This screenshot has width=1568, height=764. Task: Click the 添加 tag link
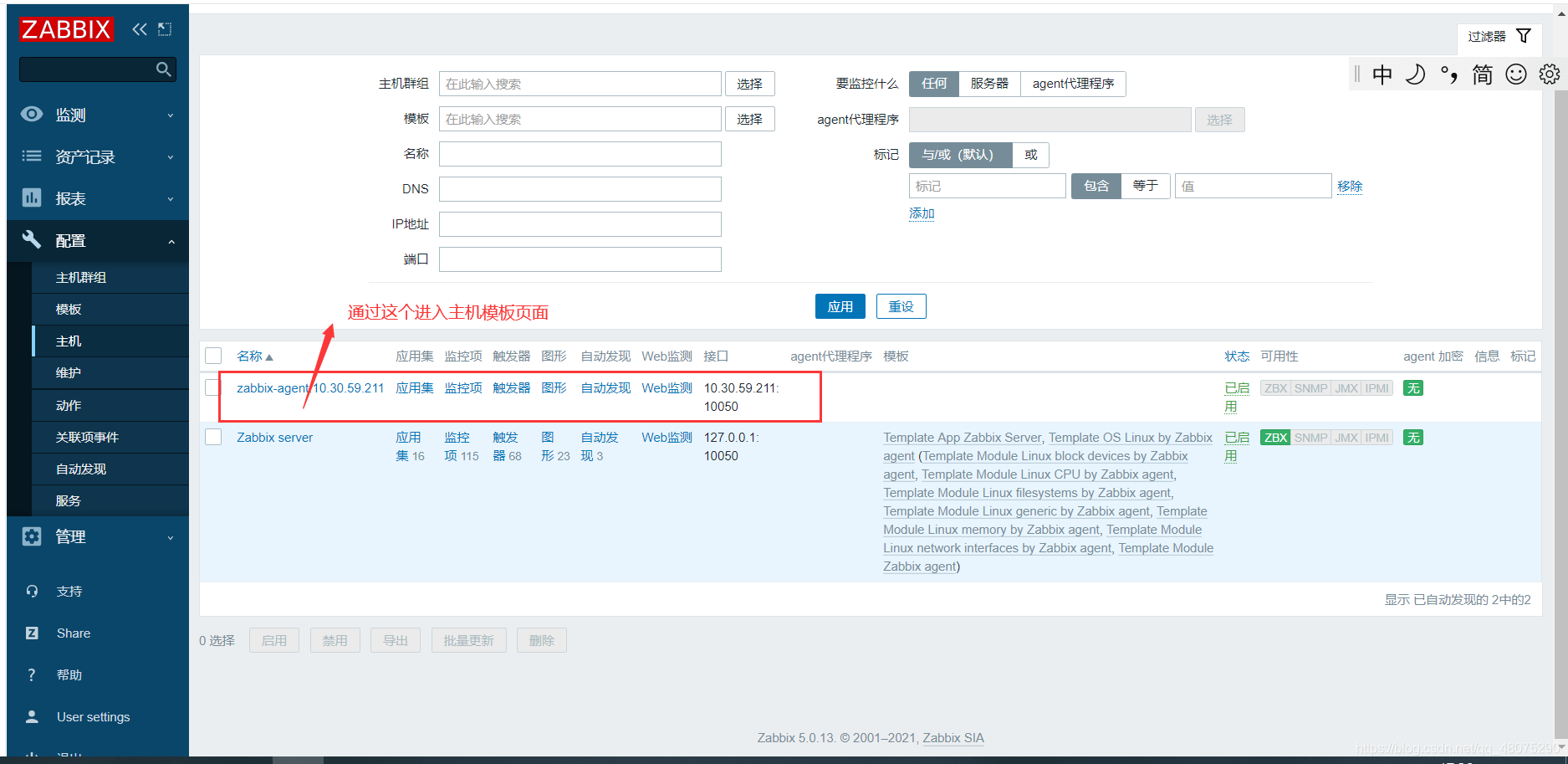[x=922, y=213]
